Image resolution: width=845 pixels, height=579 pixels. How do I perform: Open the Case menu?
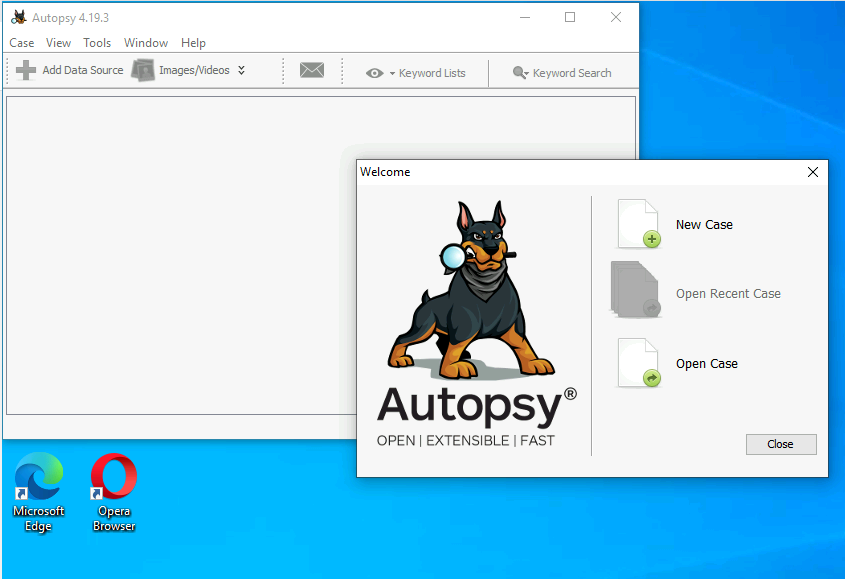point(21,42)
